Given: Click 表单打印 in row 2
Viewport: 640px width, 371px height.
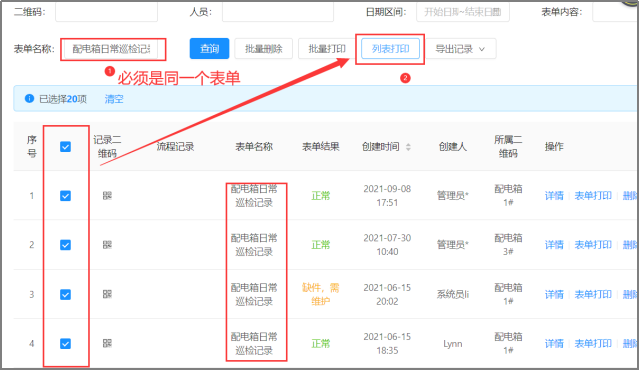Looking at the screenshot, I should coord(593,245).
